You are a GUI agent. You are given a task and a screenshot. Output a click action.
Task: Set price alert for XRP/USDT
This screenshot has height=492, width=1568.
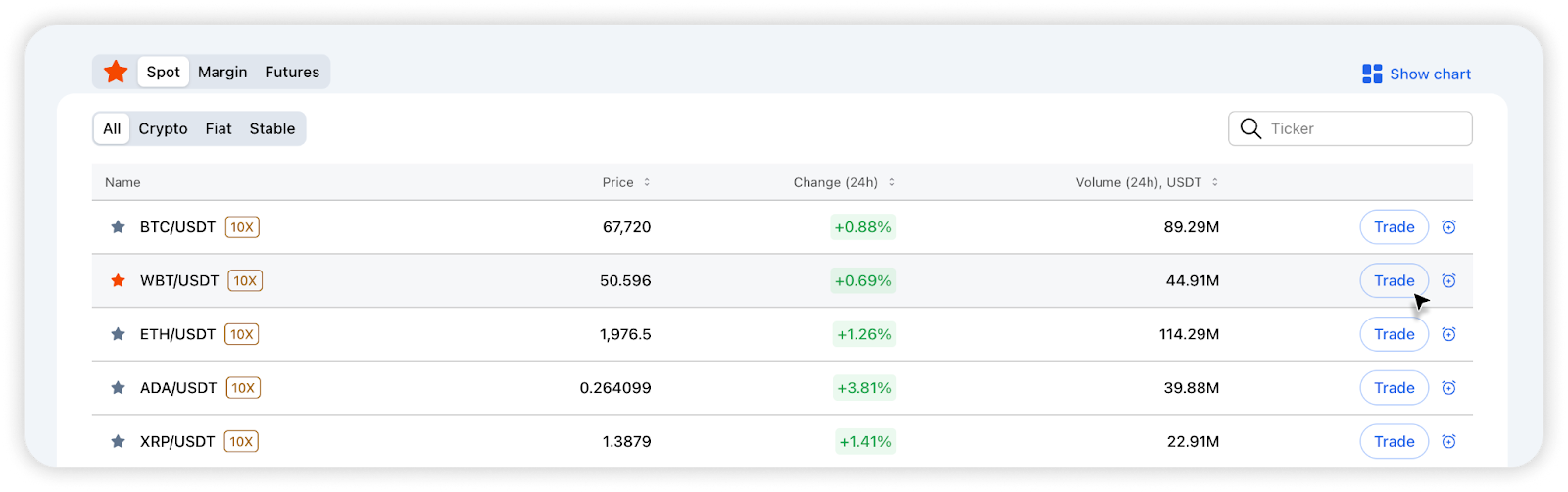(1448, 442)
